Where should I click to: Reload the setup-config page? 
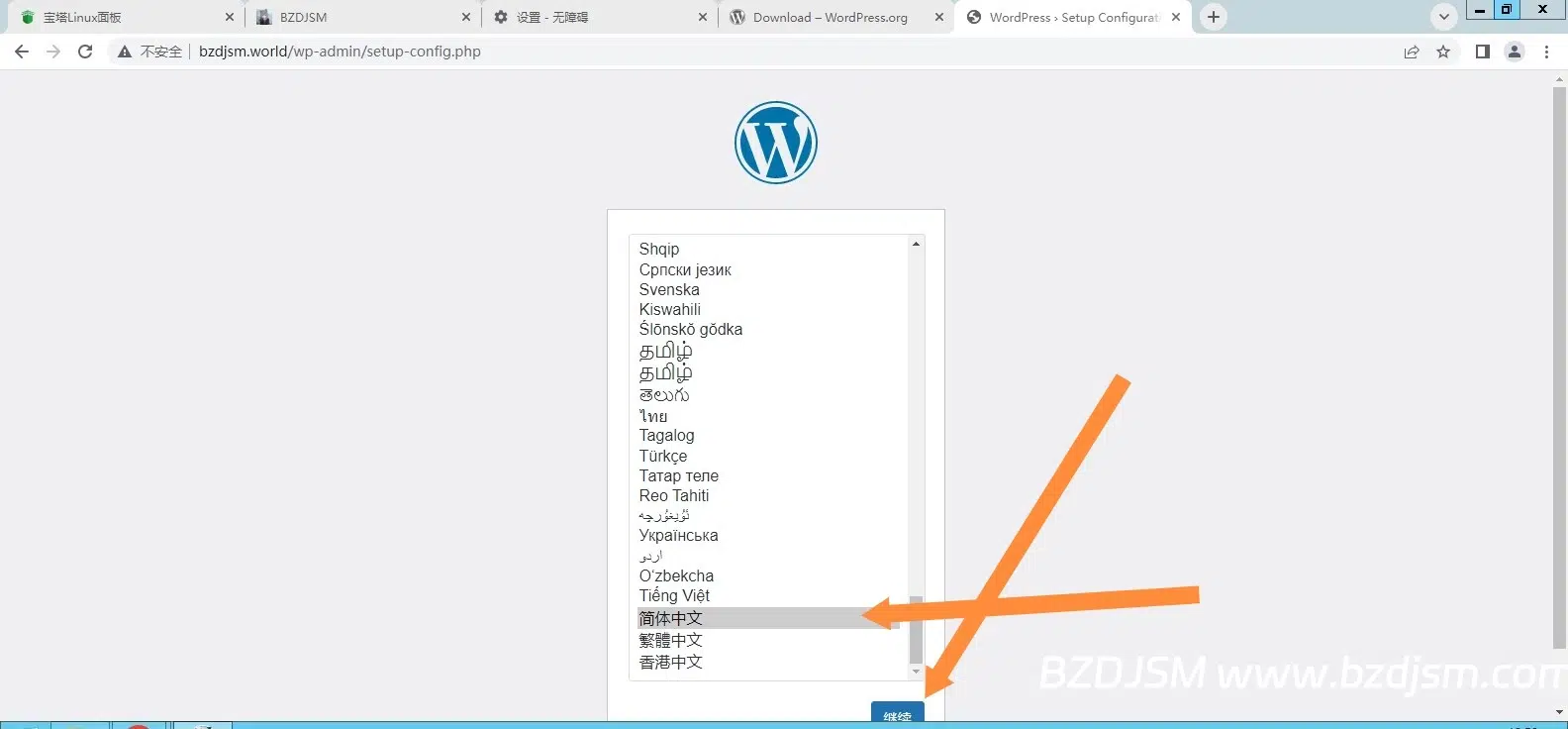tap(85, 52)
